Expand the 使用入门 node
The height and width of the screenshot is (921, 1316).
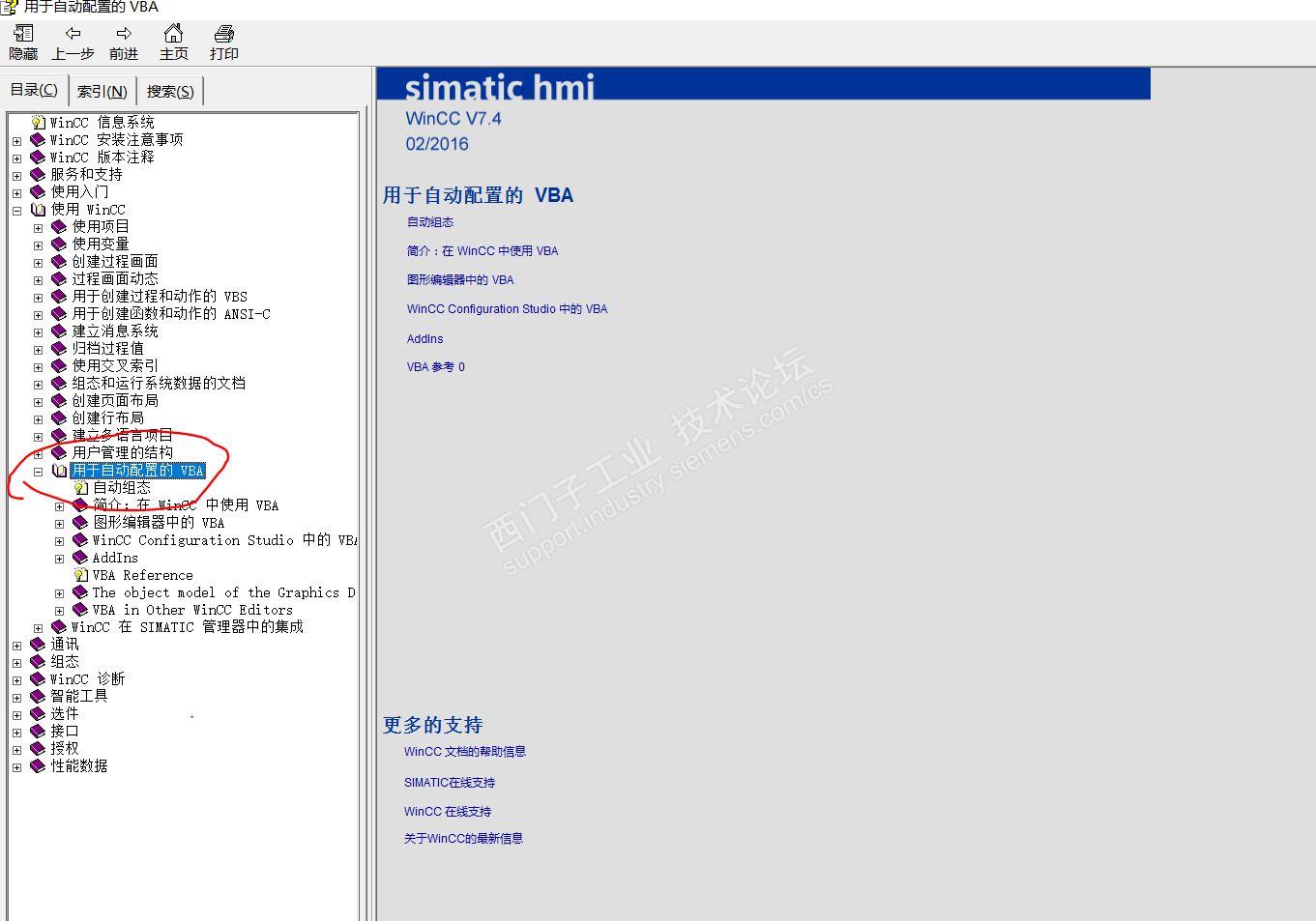pyautogui.click(x=16, y=193)
